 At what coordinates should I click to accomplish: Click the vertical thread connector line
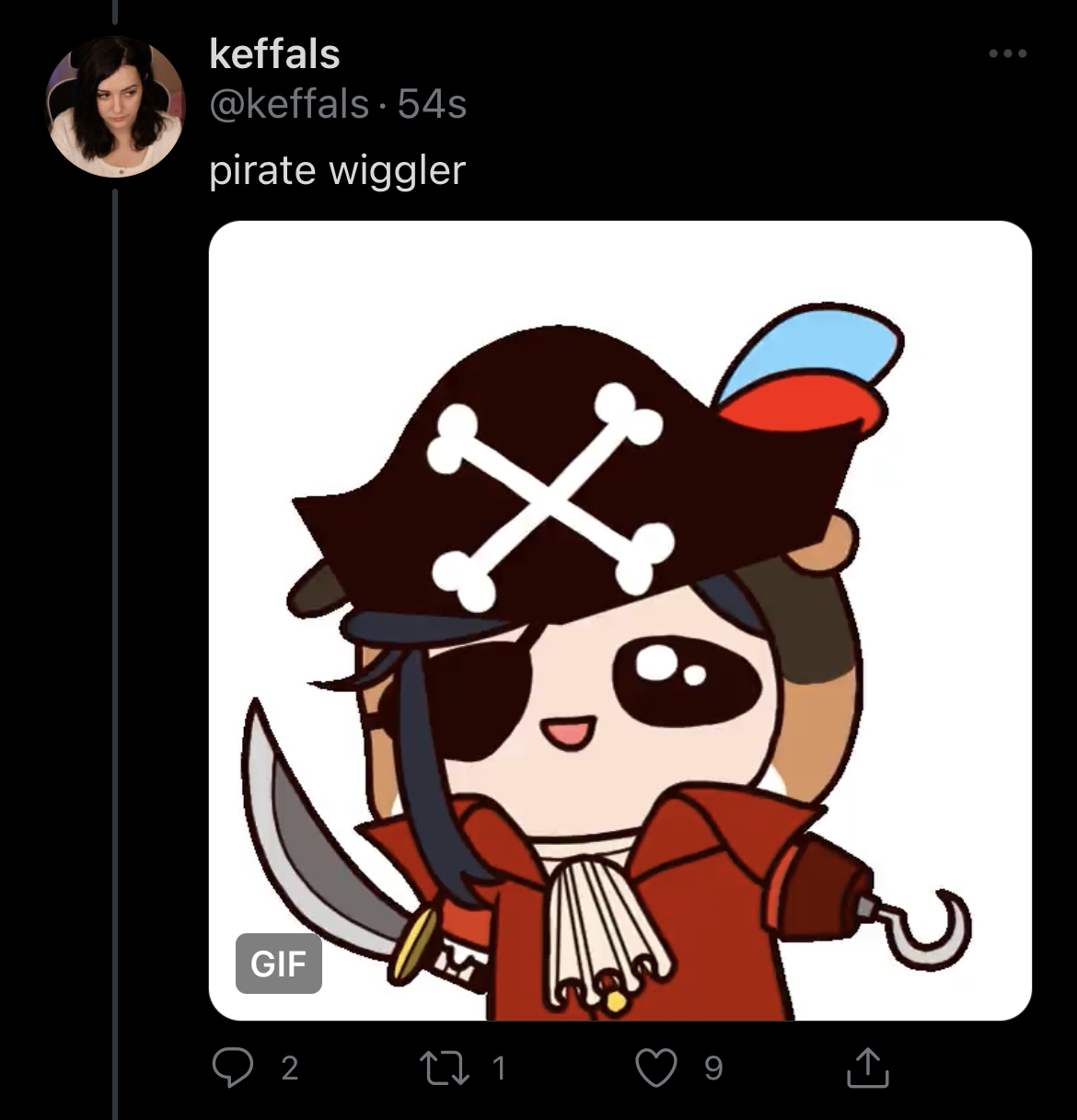coord(115,653)
